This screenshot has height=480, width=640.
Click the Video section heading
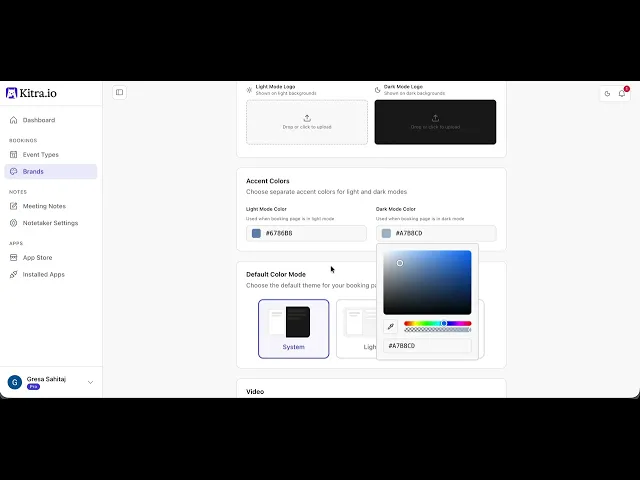(255, 391)
